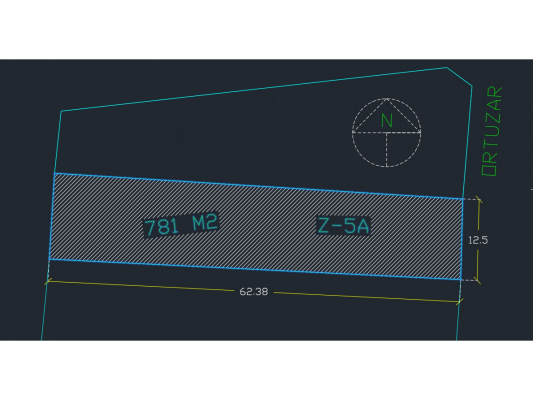The width and height of the screenshot is (533, 400).
Task: Click the bottom tick of 12.5 dimension
Action: pos(478,281)
